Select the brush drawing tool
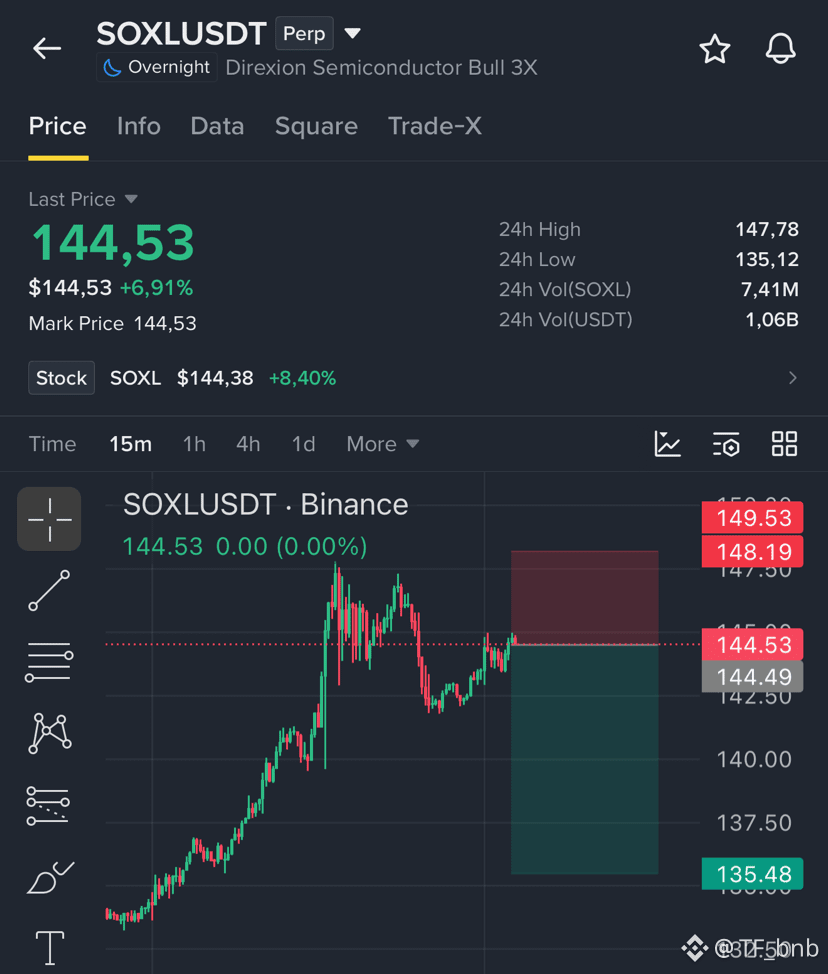Screen dimensions: 828x974 coord(50,878)
